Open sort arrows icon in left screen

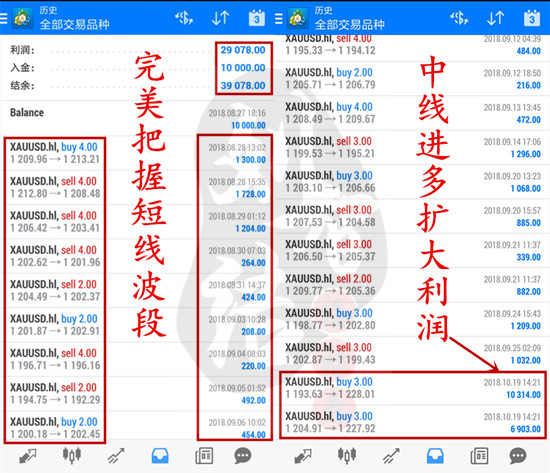click(x=221, y=18)
